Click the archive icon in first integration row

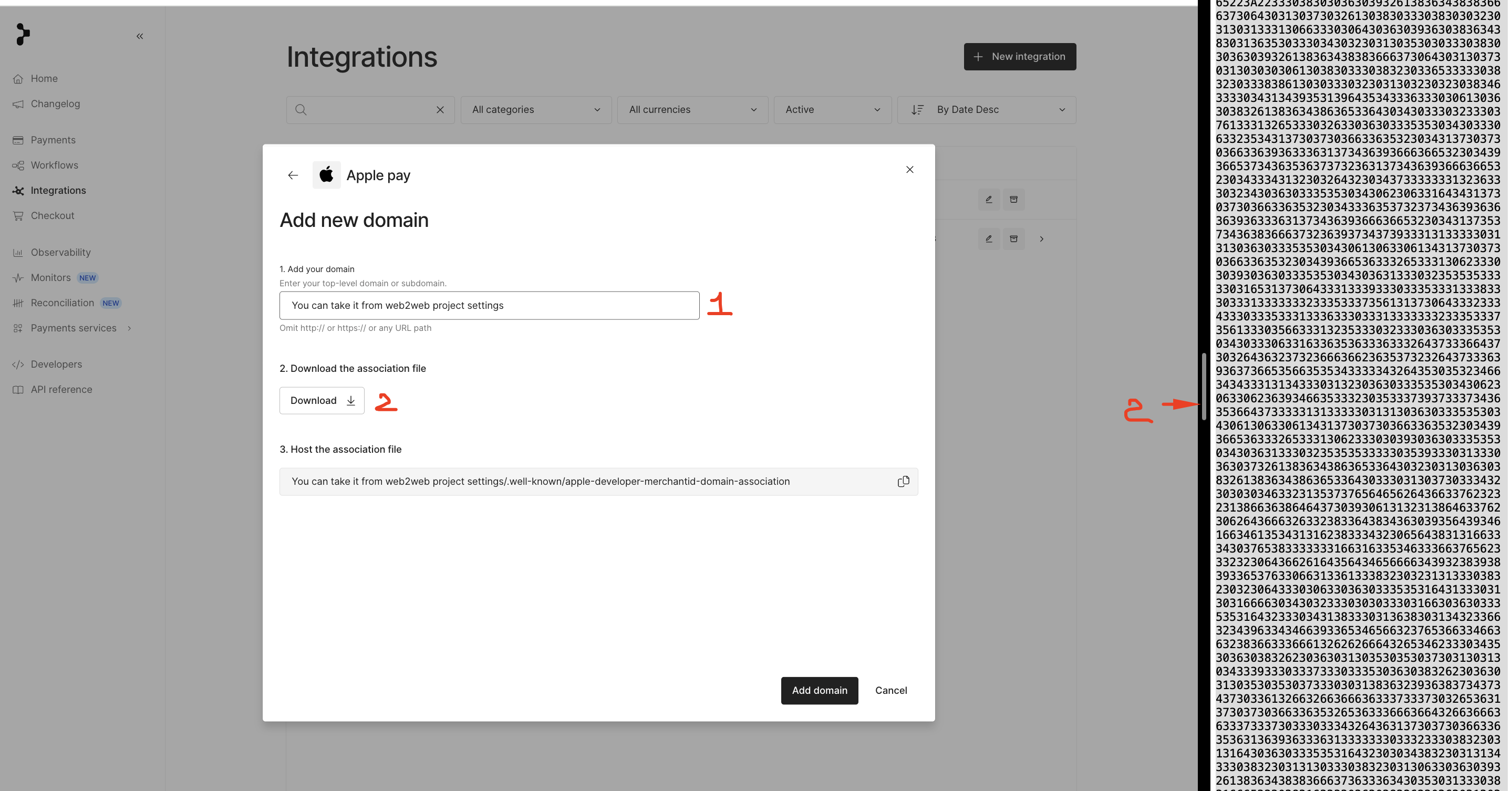pos(1013,200)
